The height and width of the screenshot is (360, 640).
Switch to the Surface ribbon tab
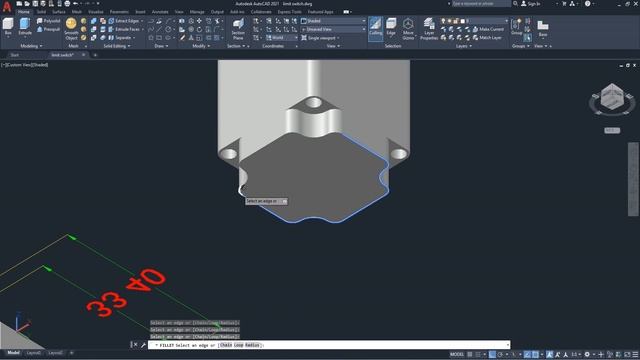pyautogui.click(x=59, y=12)
